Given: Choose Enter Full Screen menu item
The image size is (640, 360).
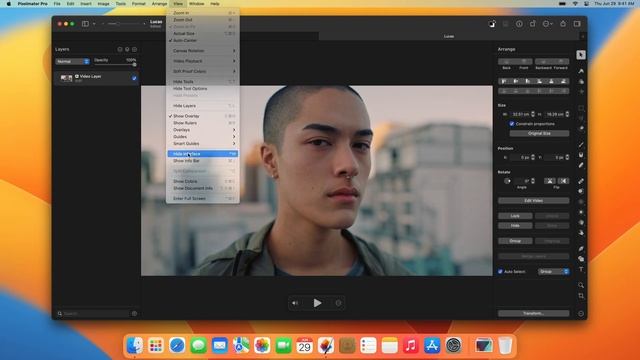Looking at the screenshot, I should (x=202, y=198).
